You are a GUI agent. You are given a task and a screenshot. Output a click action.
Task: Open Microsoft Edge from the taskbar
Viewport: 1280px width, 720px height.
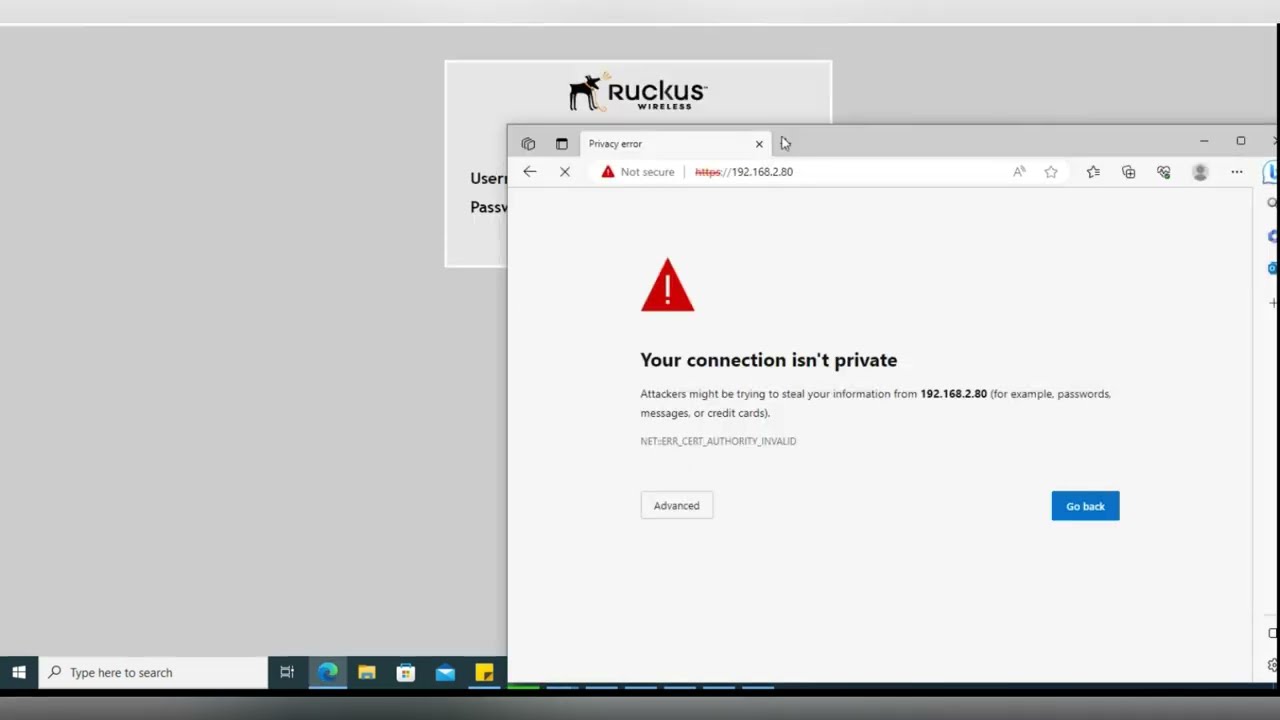pyautogui.click(x=328, y=673)
